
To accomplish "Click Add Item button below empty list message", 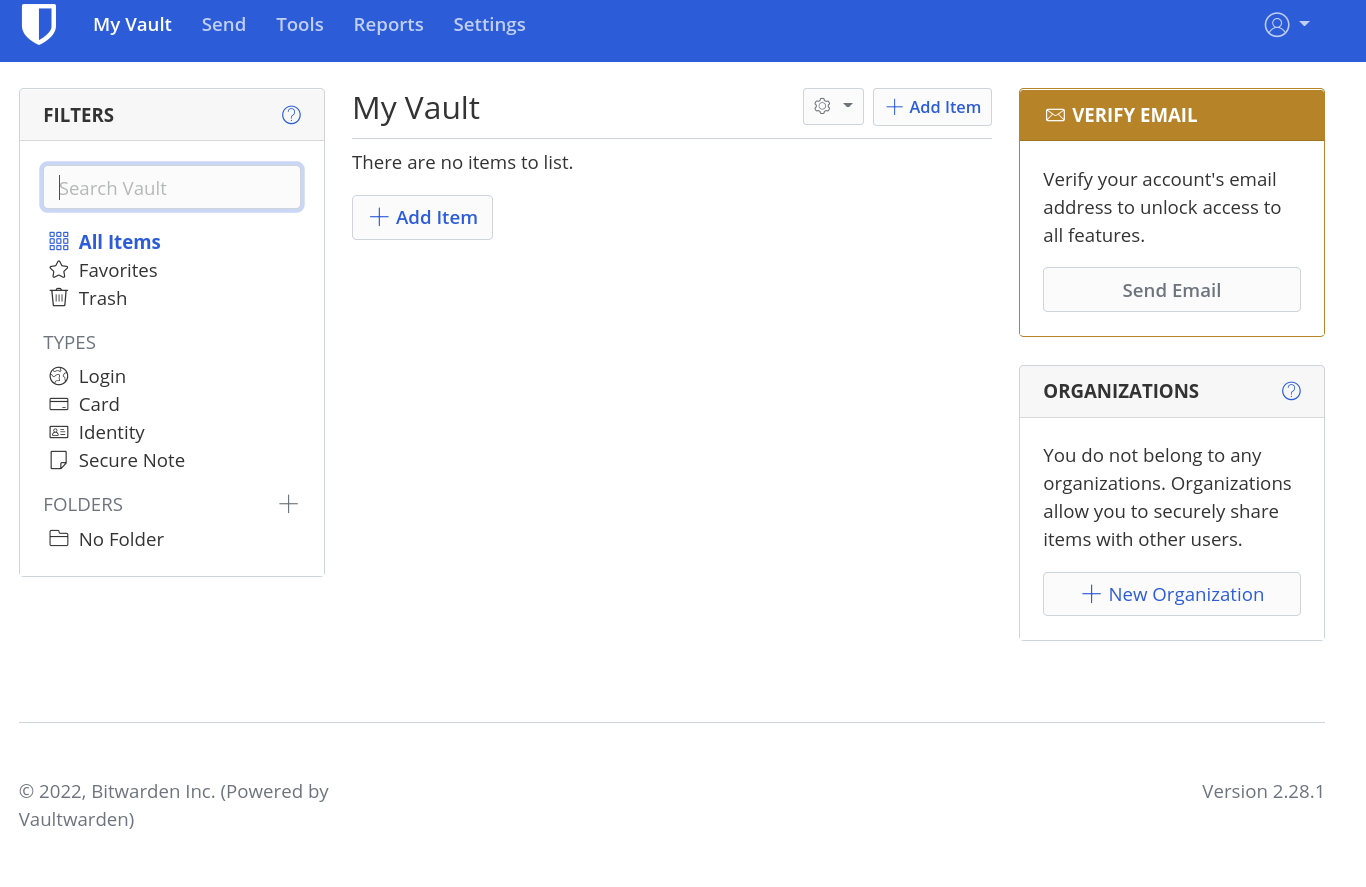I will (x=422, y=217).
